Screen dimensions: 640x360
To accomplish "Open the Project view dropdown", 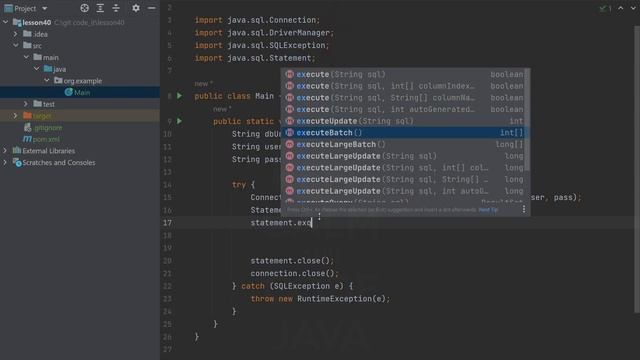I will point(44,8).
